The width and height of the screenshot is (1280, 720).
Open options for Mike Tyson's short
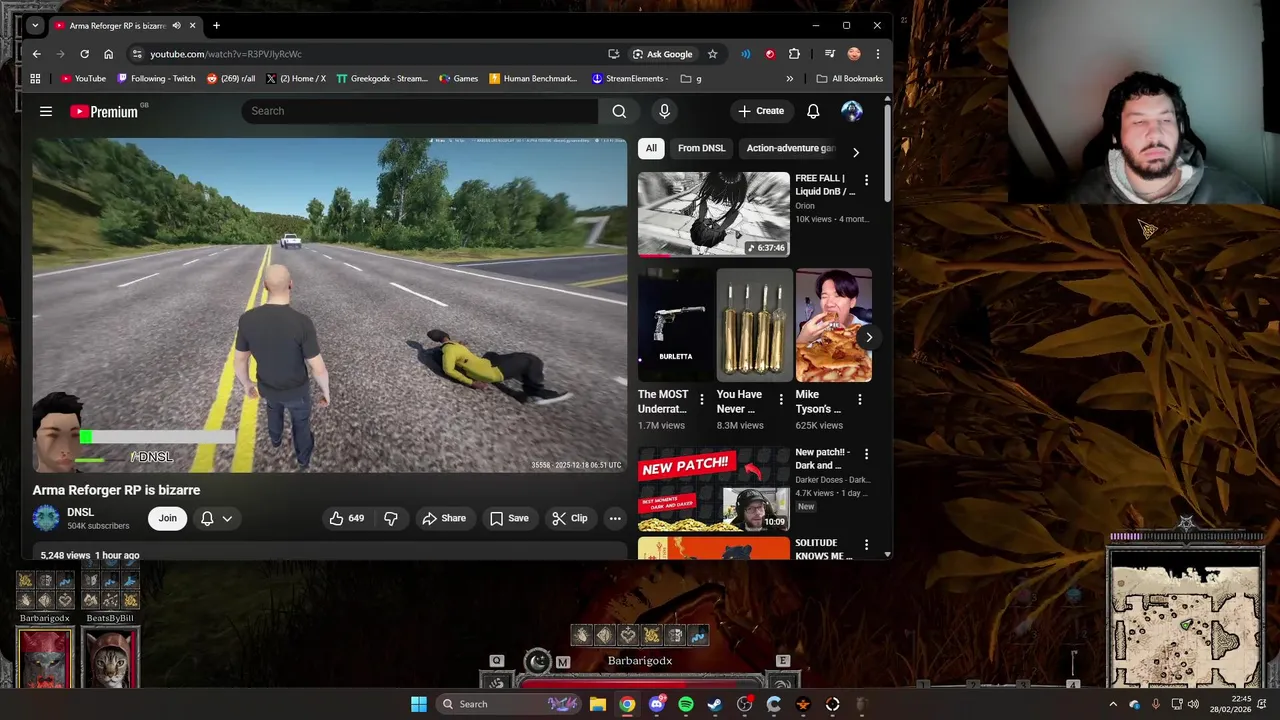tap(859, 400)
